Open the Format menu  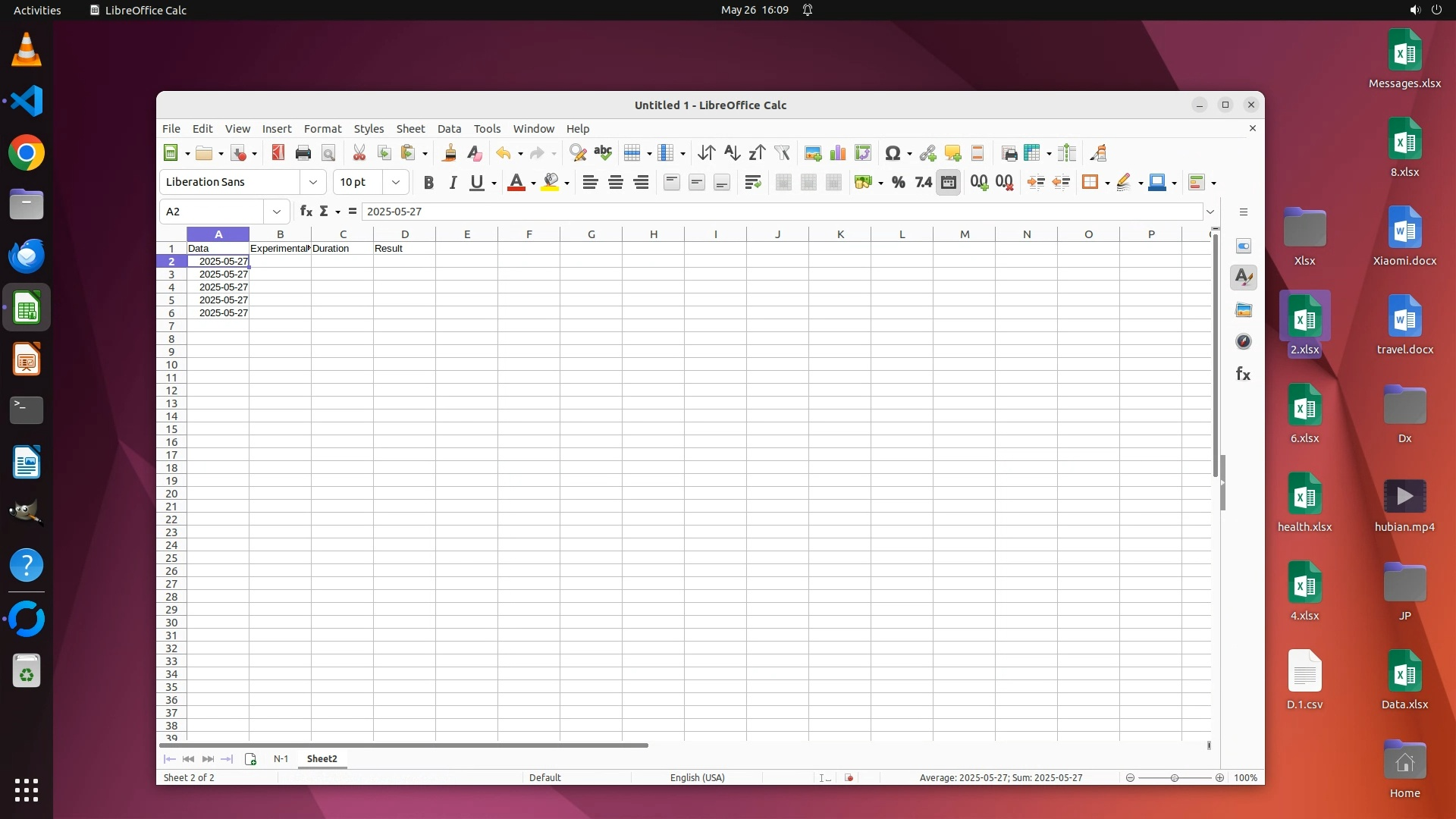pos(322,129)
